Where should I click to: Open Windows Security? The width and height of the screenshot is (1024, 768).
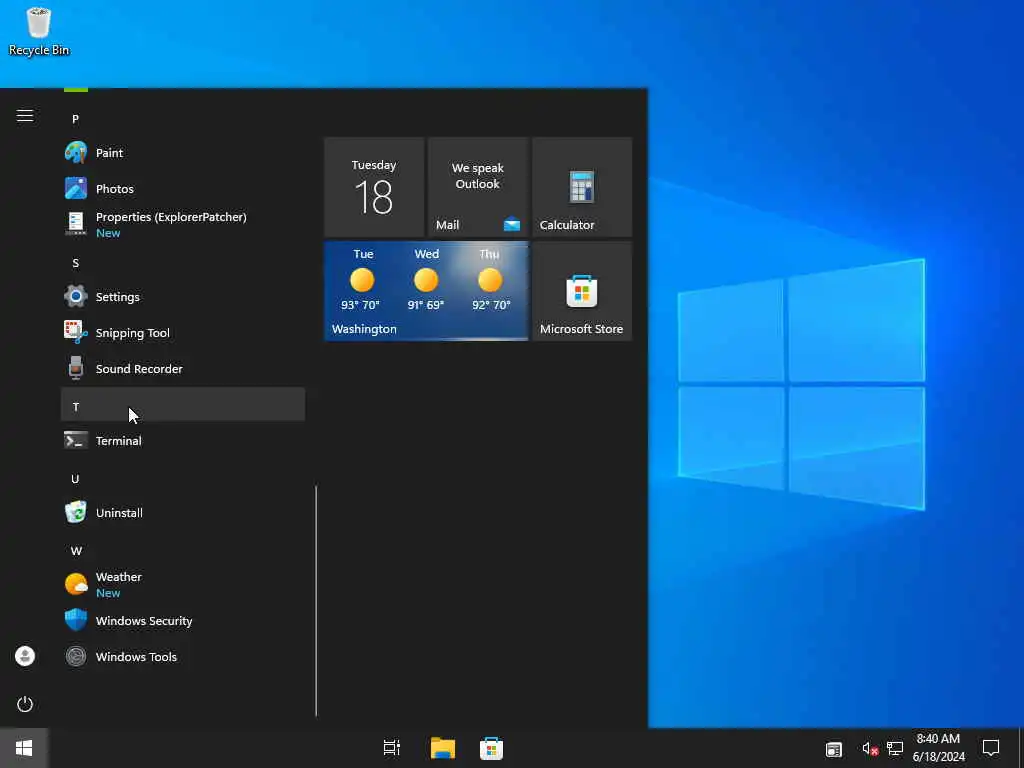point(183,620)
